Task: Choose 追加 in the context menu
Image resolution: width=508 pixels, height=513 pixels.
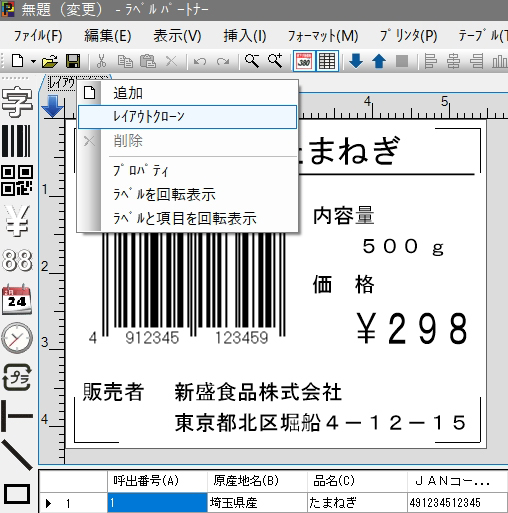Action: [x=187, y=93]
